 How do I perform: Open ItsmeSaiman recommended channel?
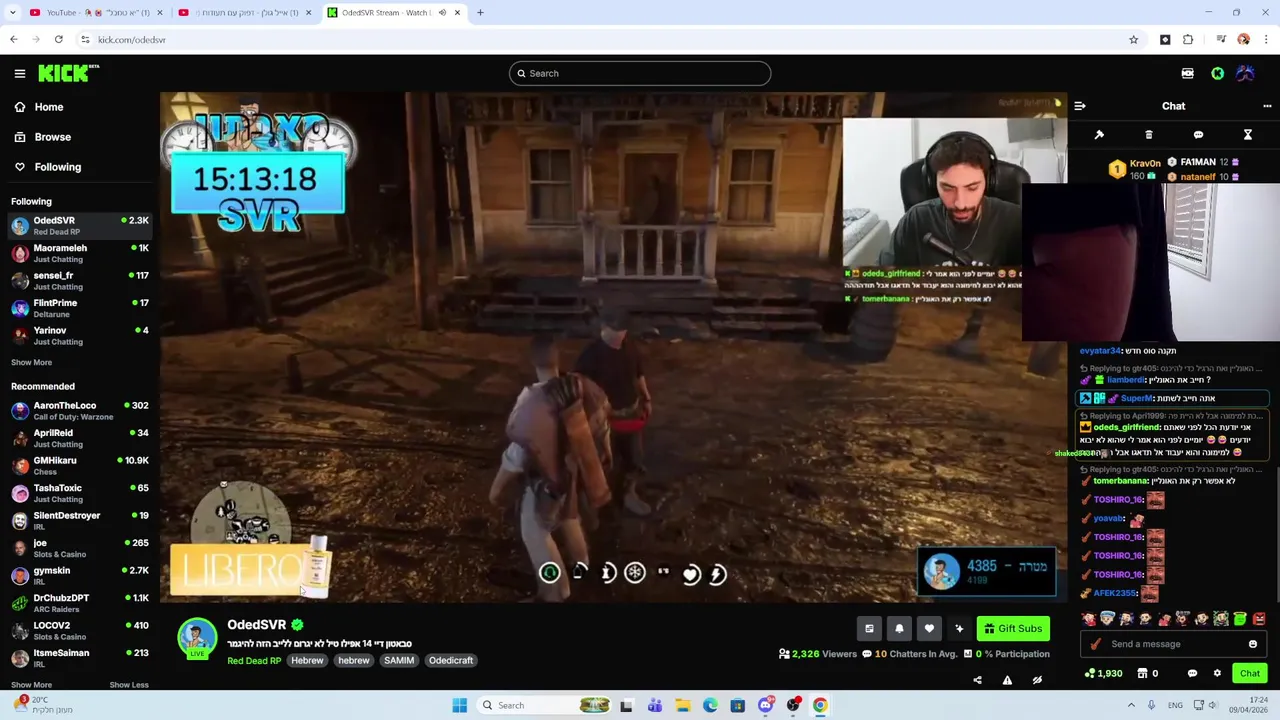[x=80, y=658]
